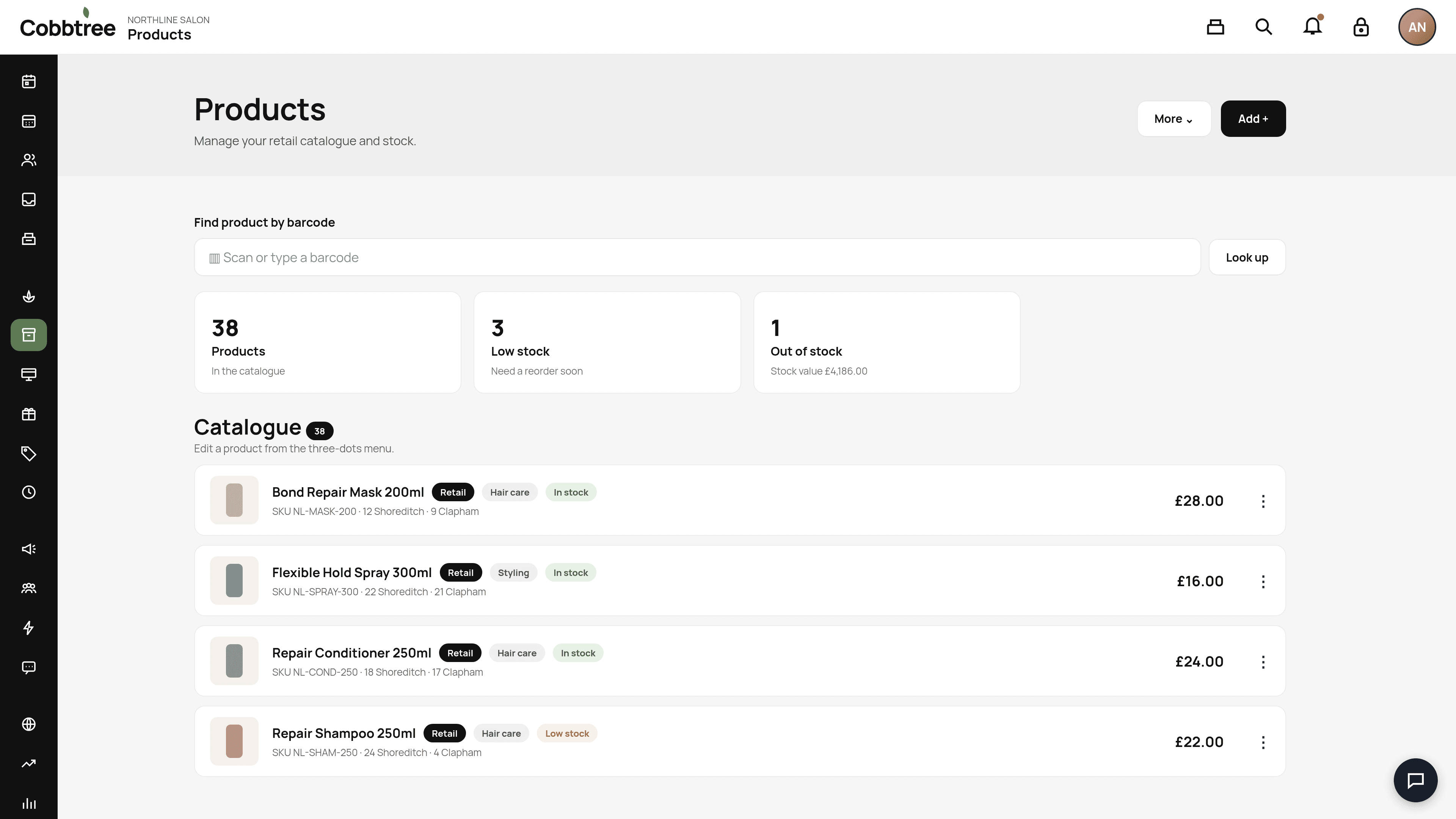This screenshot has width=1456, height=819.
Task: Open the bar chart reports sidebar icon
Action: pyautogui.click(x=29, y=803)
